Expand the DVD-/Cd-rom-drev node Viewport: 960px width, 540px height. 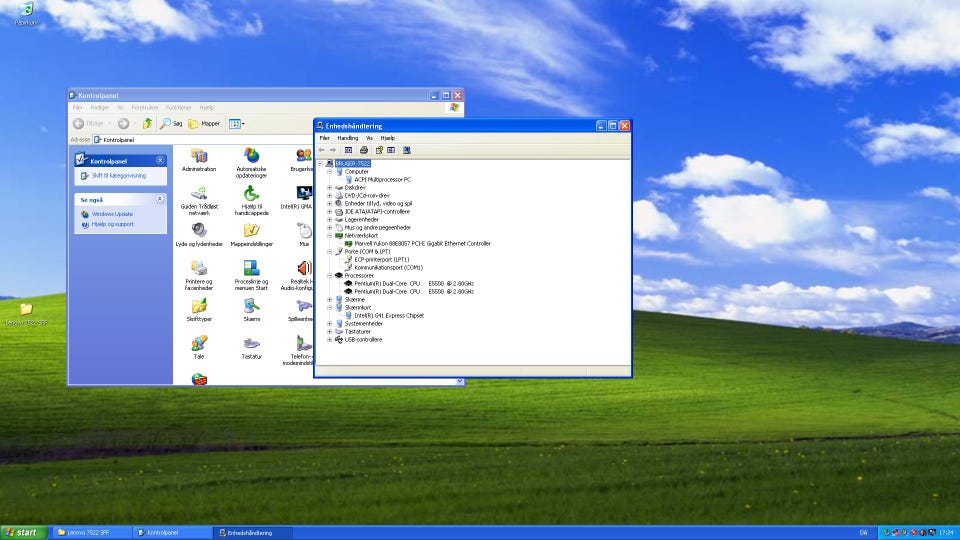point(329,195)
